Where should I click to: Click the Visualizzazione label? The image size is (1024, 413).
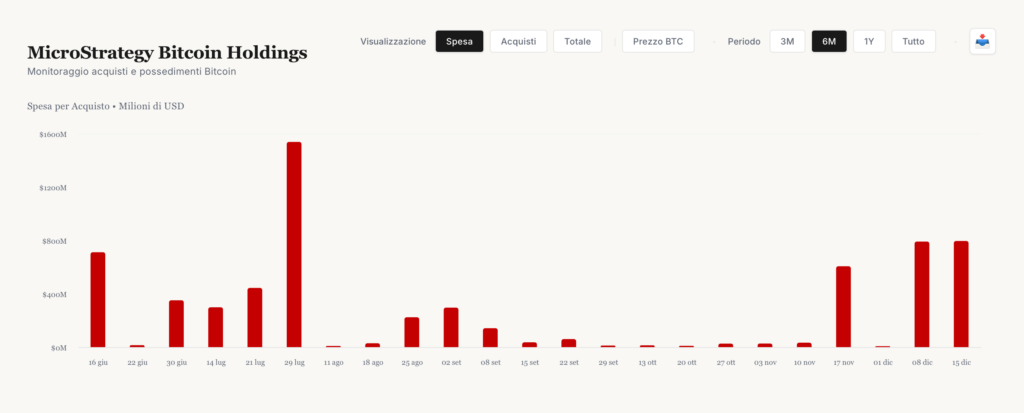point(392,41)
